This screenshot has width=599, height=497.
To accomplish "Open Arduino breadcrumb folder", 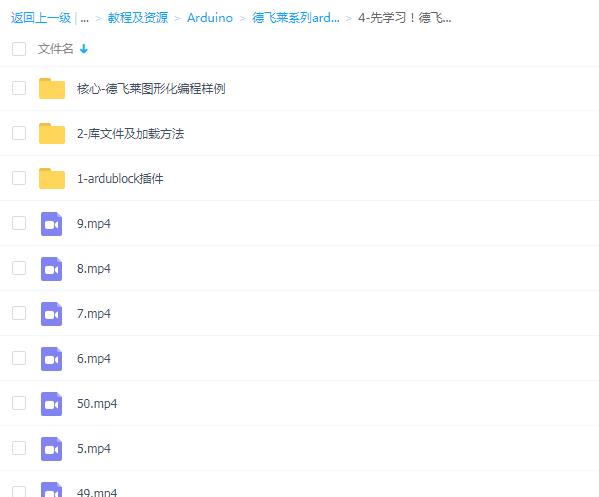I will (x=210, y=18).
